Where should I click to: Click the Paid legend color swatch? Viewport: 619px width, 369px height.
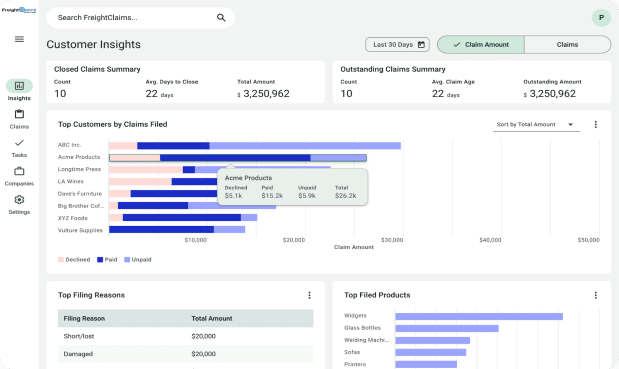pos(100,260)
